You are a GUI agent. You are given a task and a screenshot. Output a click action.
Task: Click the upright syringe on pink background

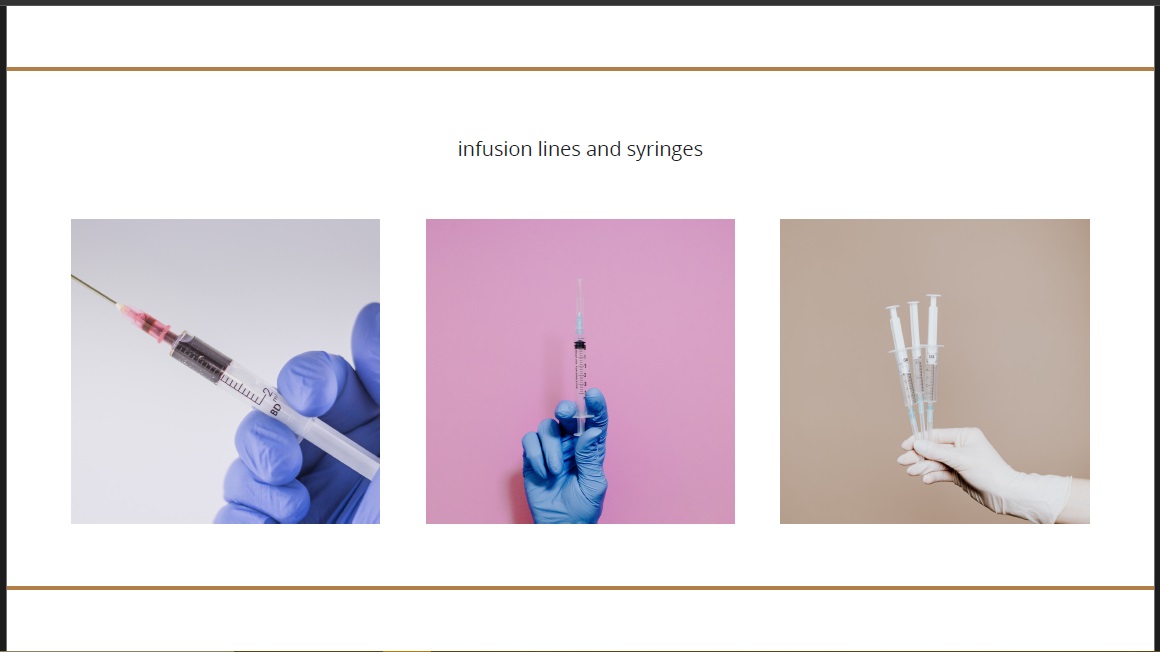[581, 357]
